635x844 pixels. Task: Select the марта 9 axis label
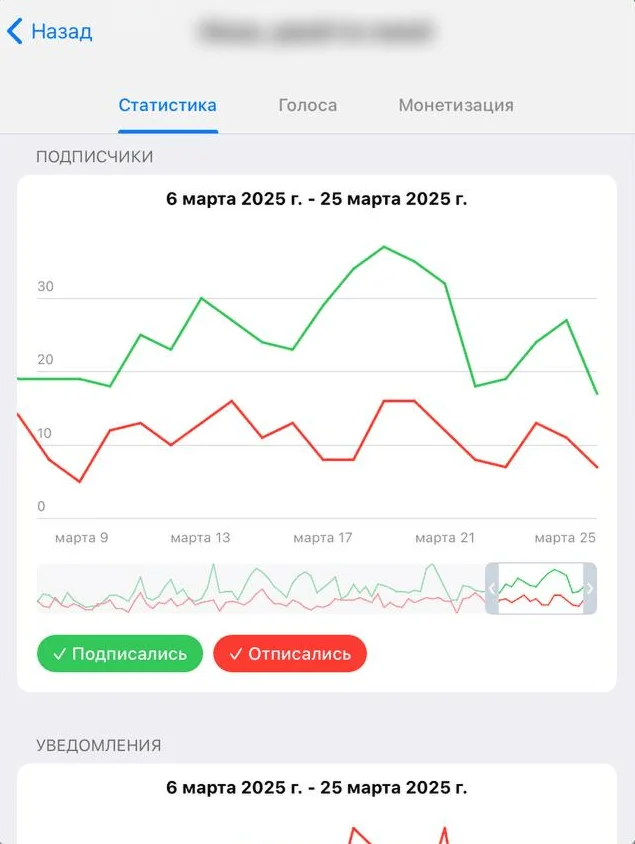tap(82, 538)
